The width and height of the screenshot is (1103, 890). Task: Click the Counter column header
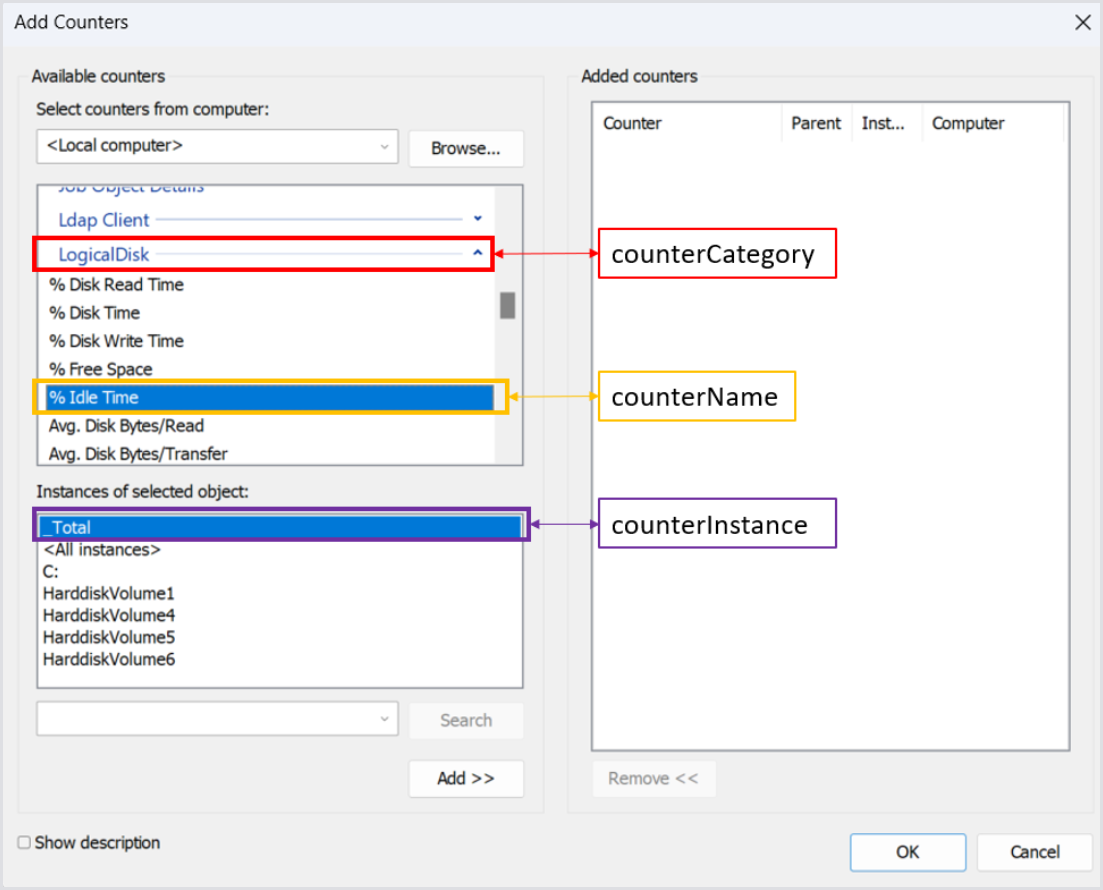[632, 124]
